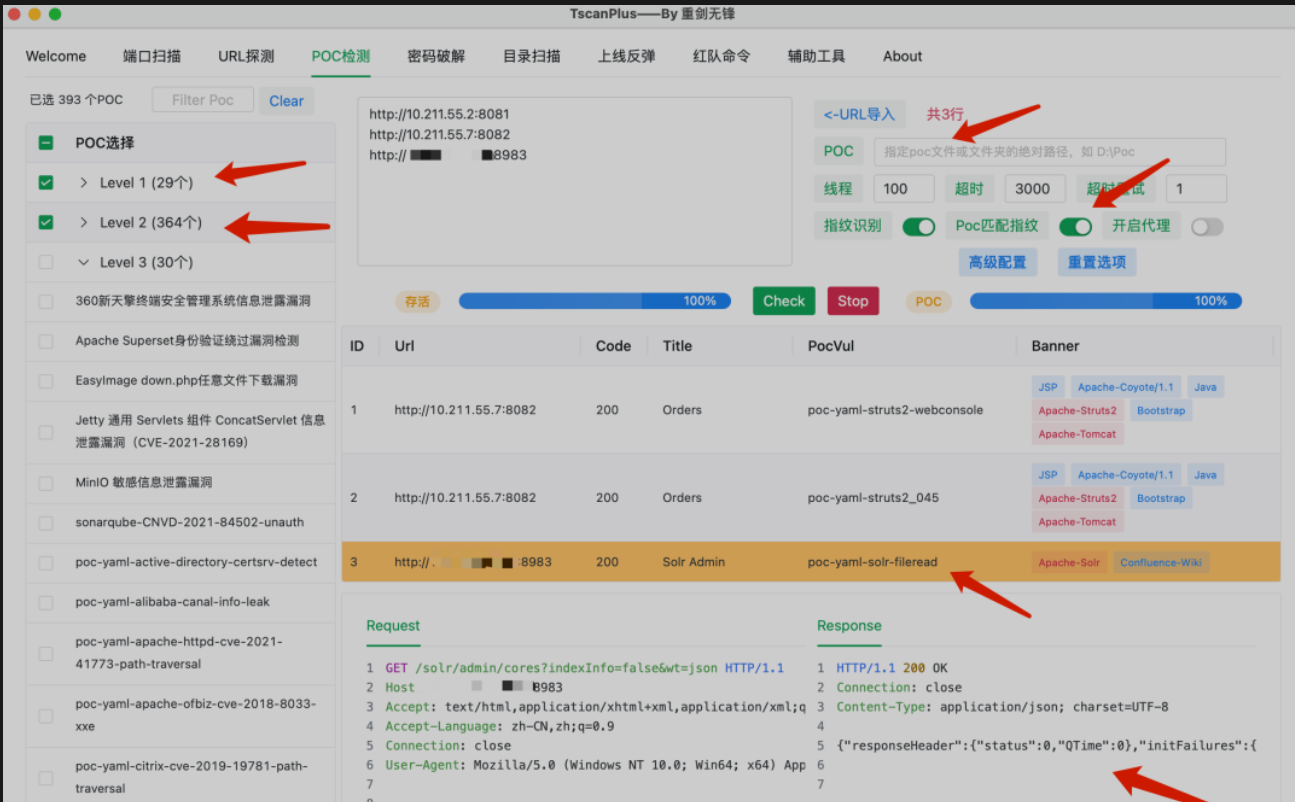Open the Welcome tab
Screen dimensions: 1295x802
pos(56,56)
